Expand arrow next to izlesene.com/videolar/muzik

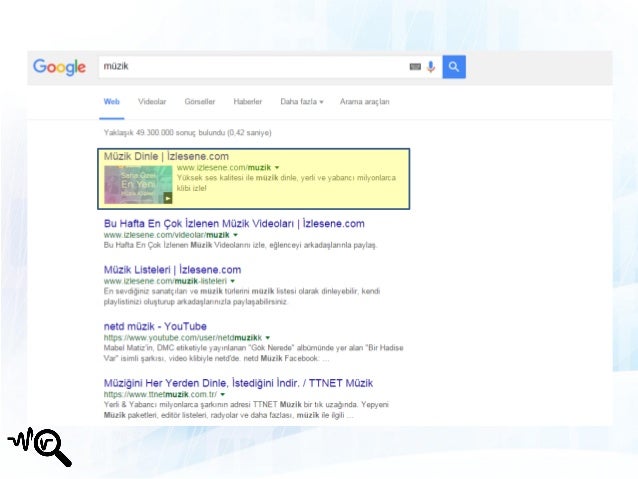click(x=235, y=235)
